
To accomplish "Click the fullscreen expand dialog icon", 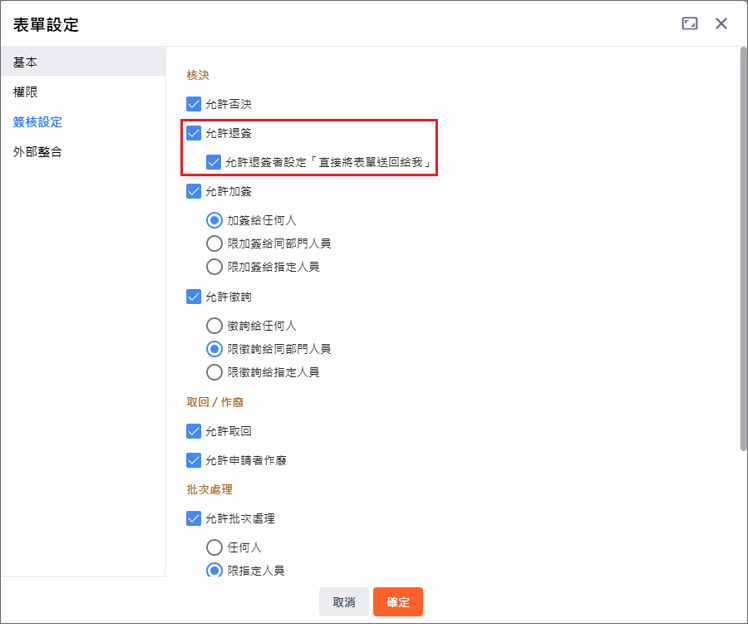I will click(689, 23).
